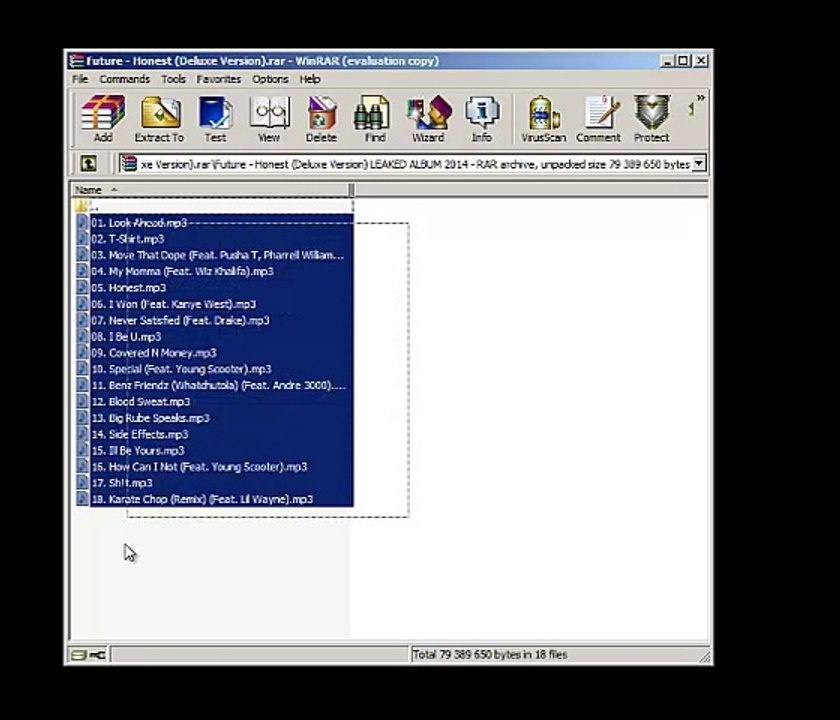
Task: Open the Tools menu
Action: (174, 79)
